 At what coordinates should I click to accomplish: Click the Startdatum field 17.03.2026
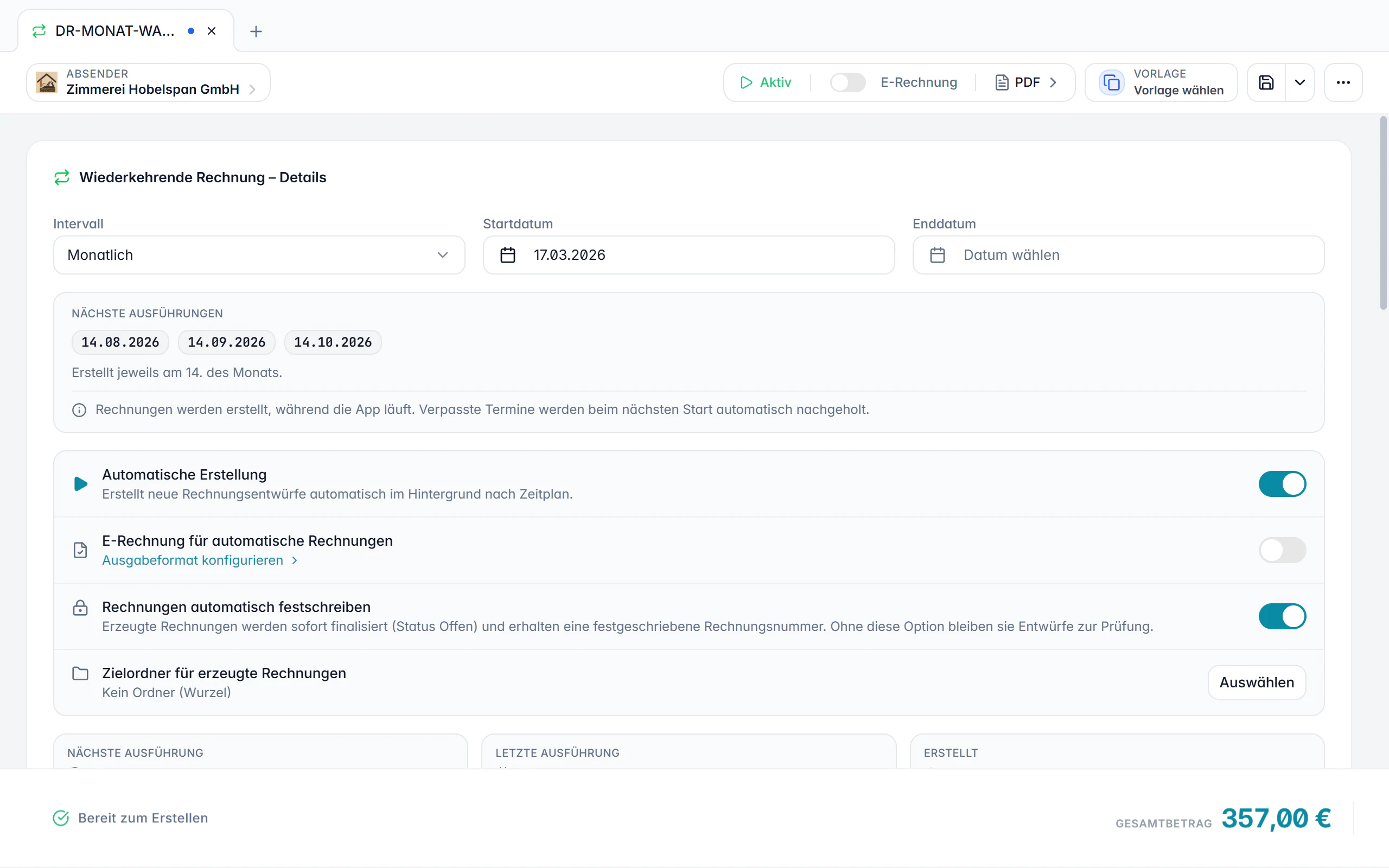(x=689, y=255)
